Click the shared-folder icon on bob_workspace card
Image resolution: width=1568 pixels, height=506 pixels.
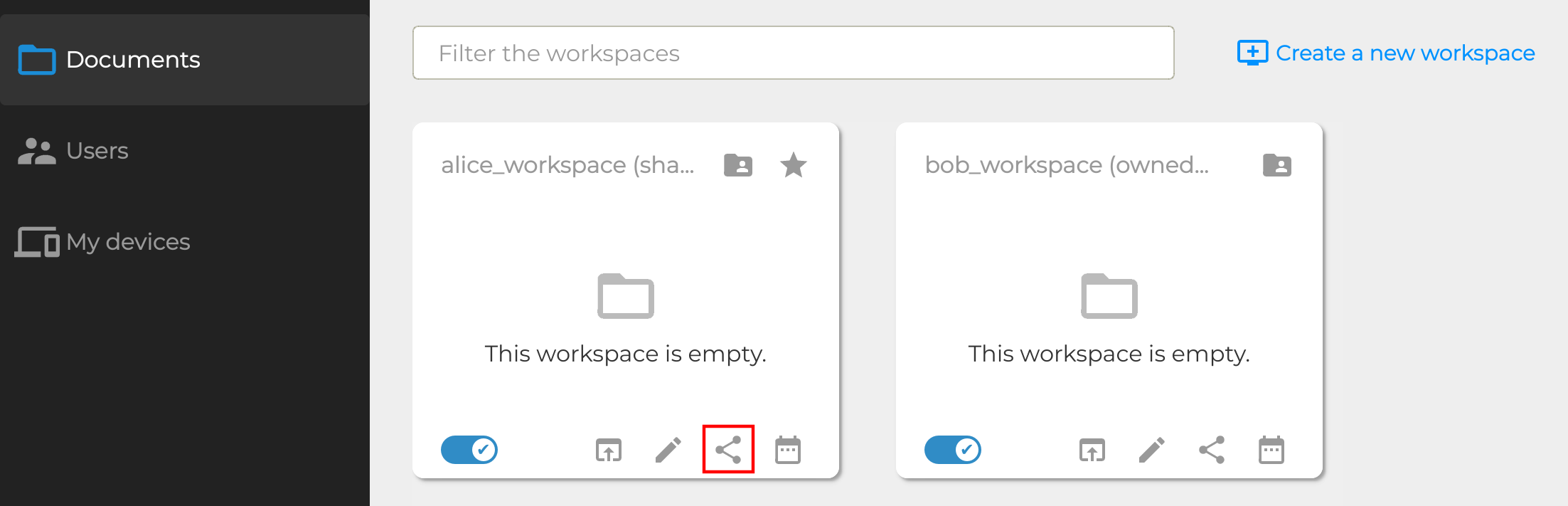[1277, 165]
